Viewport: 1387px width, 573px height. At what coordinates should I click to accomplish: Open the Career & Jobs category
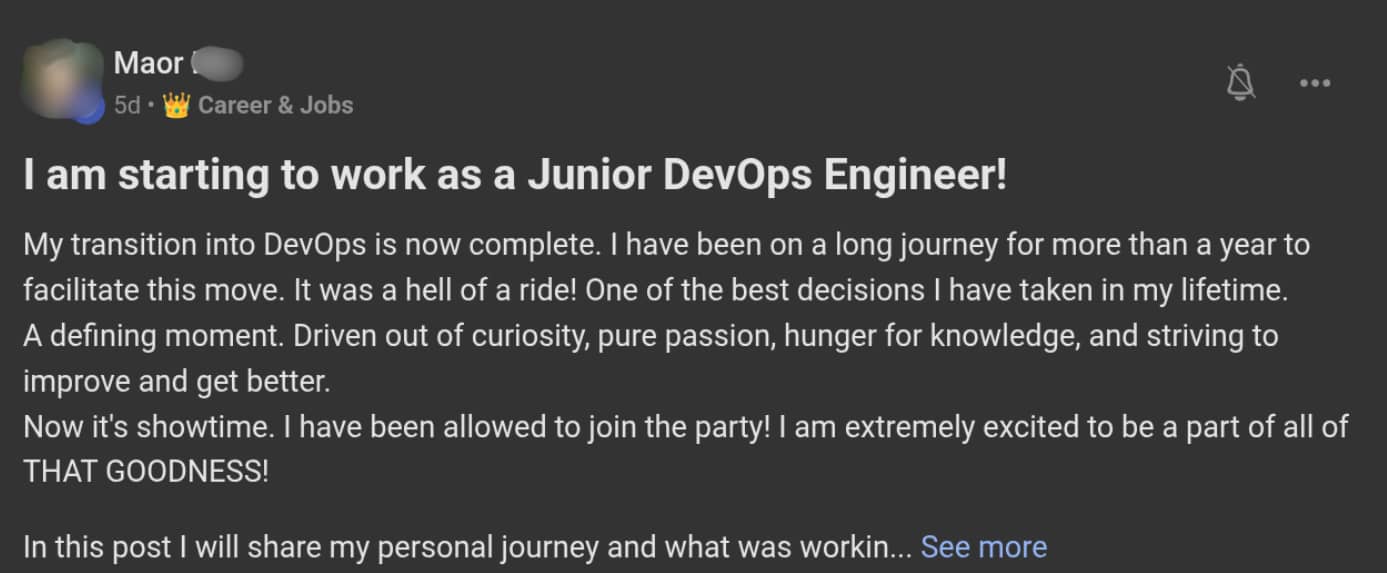[x=275, y=105]
